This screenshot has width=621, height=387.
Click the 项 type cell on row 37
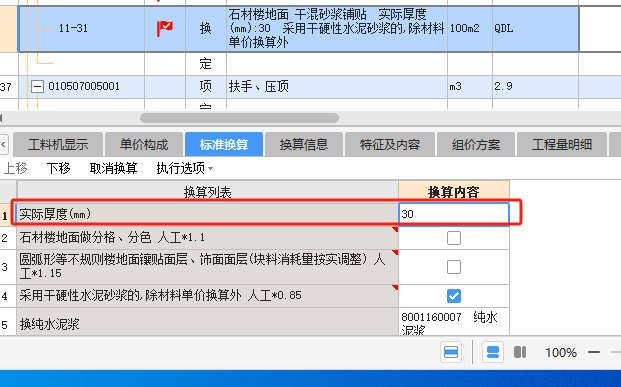(206, 86)
